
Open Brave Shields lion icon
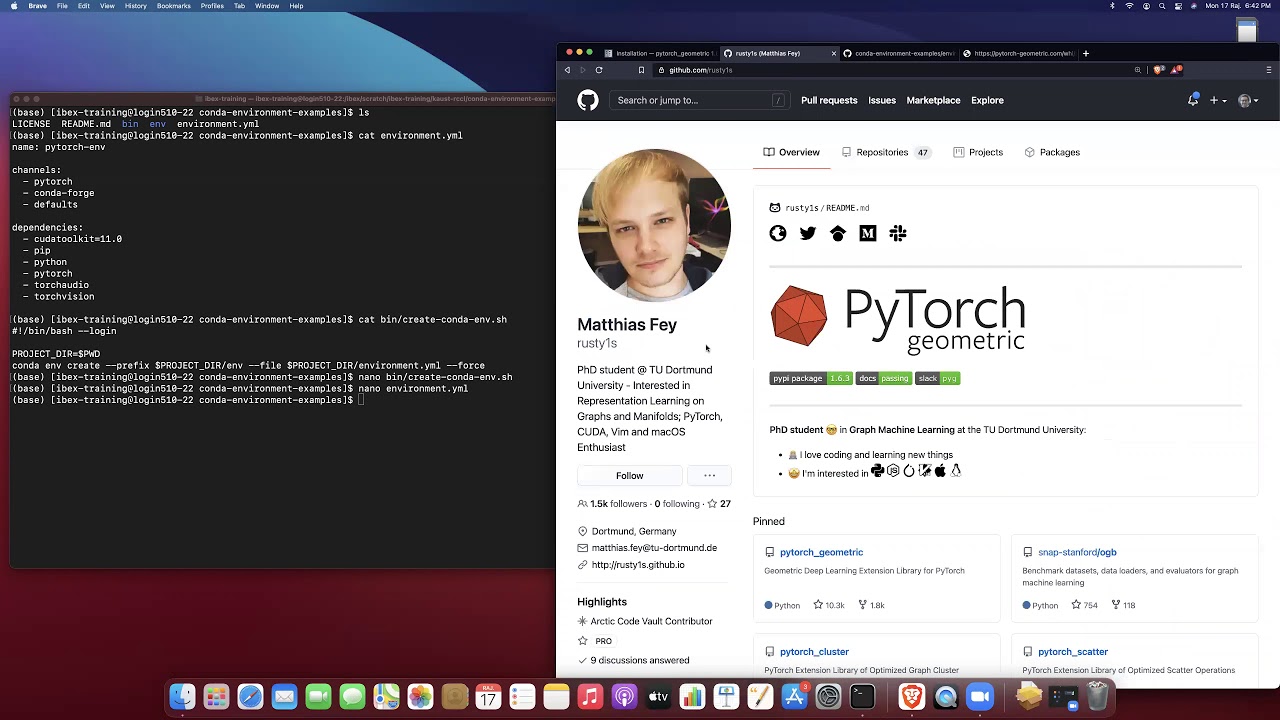[1158, 70]
